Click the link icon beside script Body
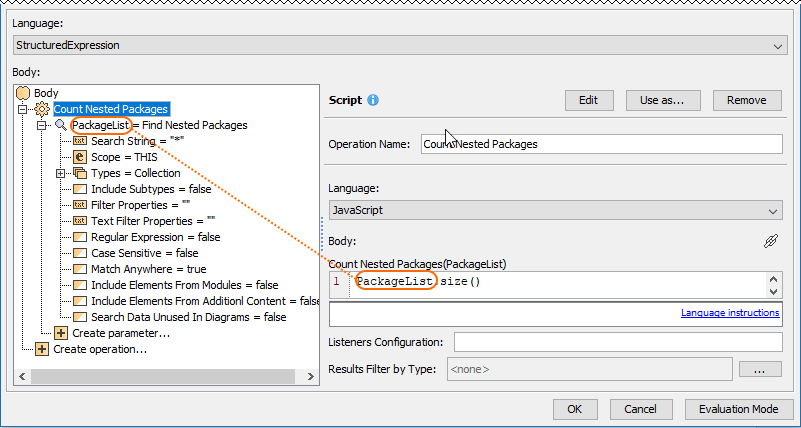This screenshot has width=801, height=428. tap(770, 241)
